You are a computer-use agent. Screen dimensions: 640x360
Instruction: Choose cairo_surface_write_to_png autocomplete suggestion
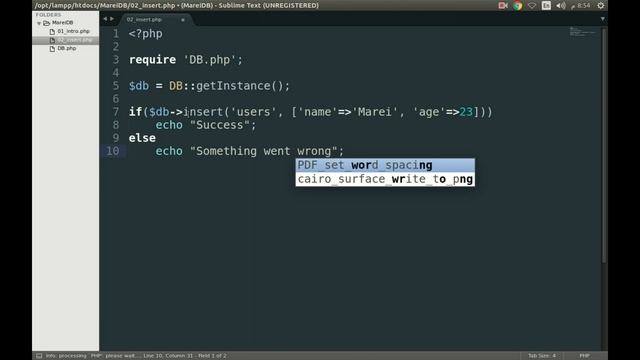click(x=385, y=179)
